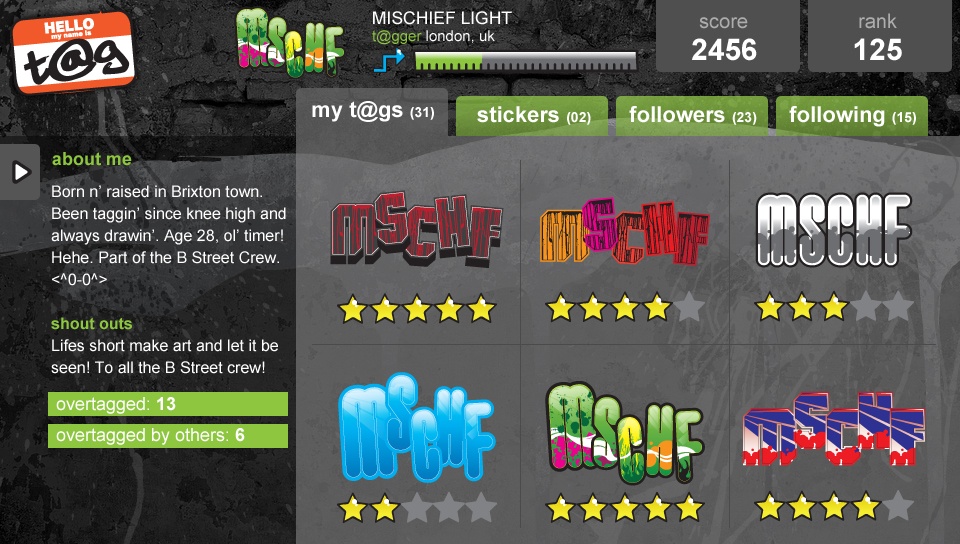Click the overtagged: 13 green bar
960x544 pixels.
pyautogui.click(x=168, y=404)
